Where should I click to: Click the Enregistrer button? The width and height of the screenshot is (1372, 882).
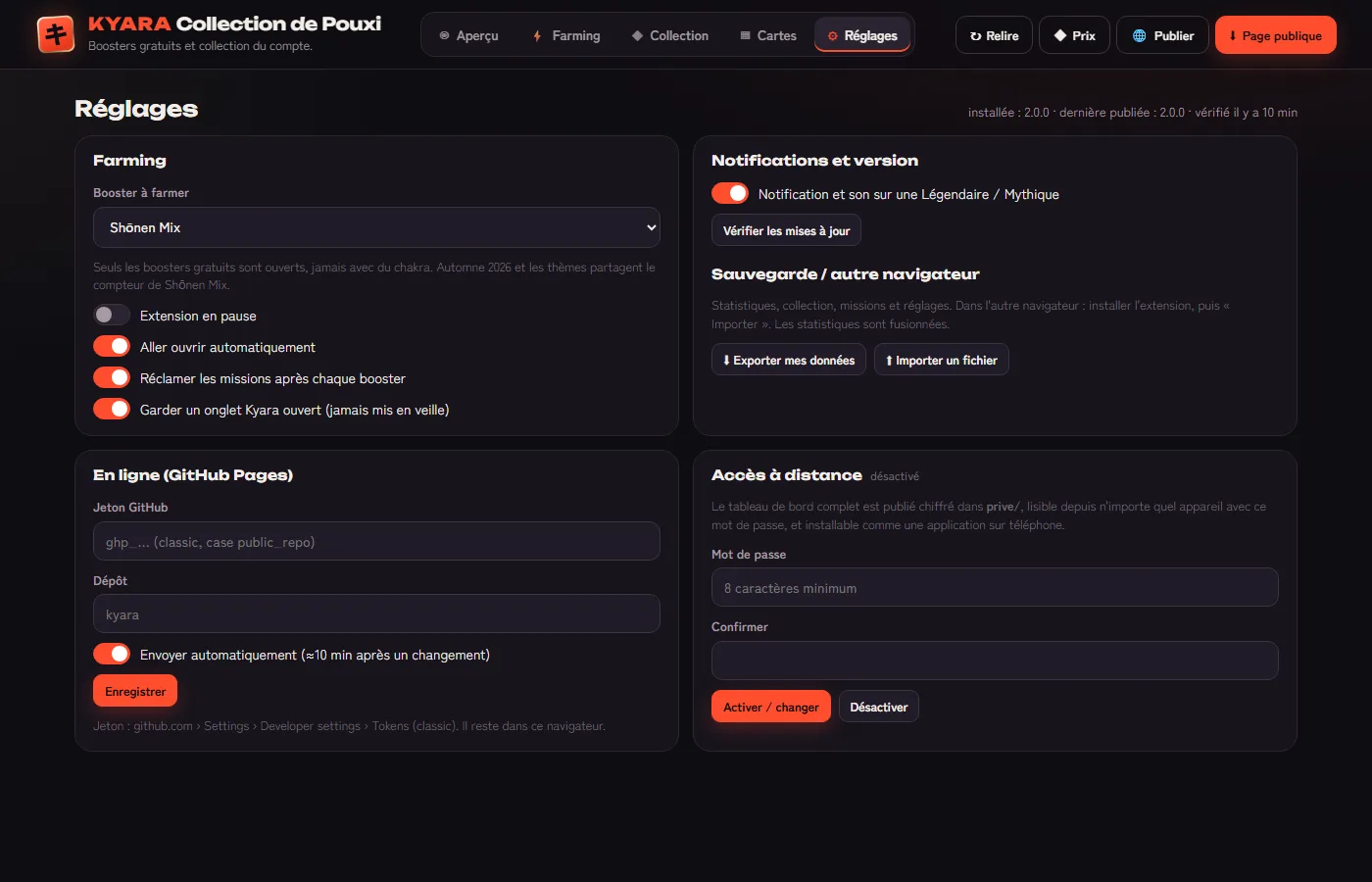pyautogui.click(x=135, y=691)
